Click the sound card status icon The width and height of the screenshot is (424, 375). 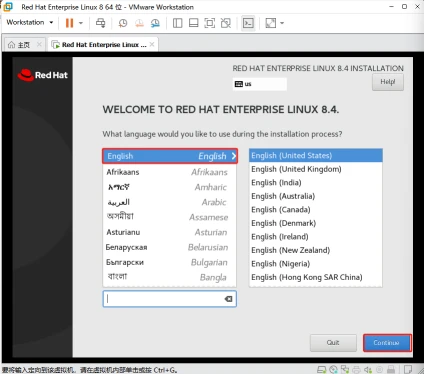(x=368, y=370)
